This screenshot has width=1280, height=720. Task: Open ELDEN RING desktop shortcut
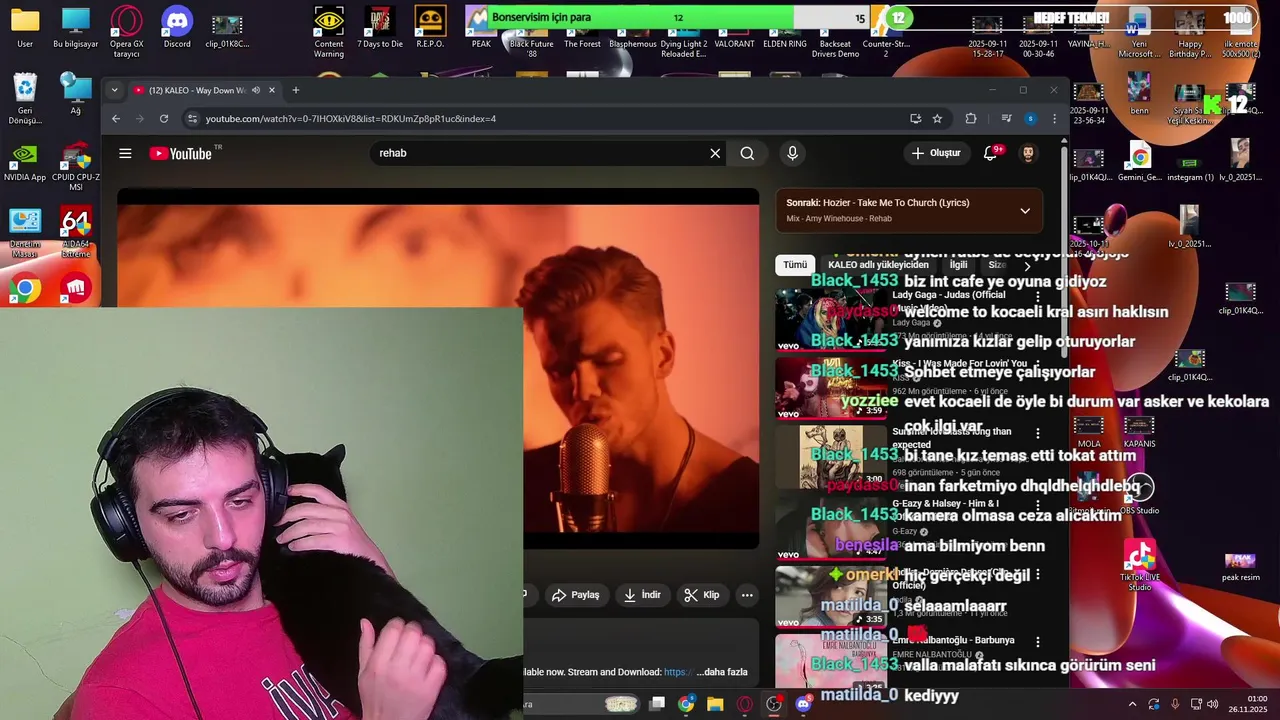[785, 44]
